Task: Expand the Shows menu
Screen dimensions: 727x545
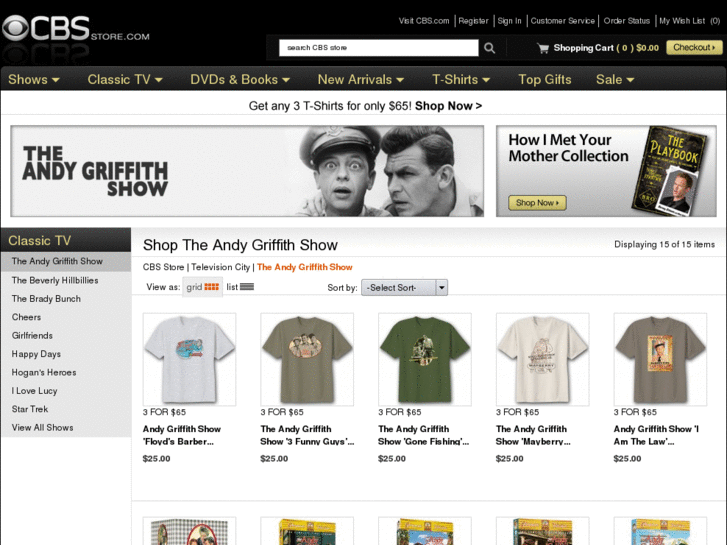Action: point(34,80)
